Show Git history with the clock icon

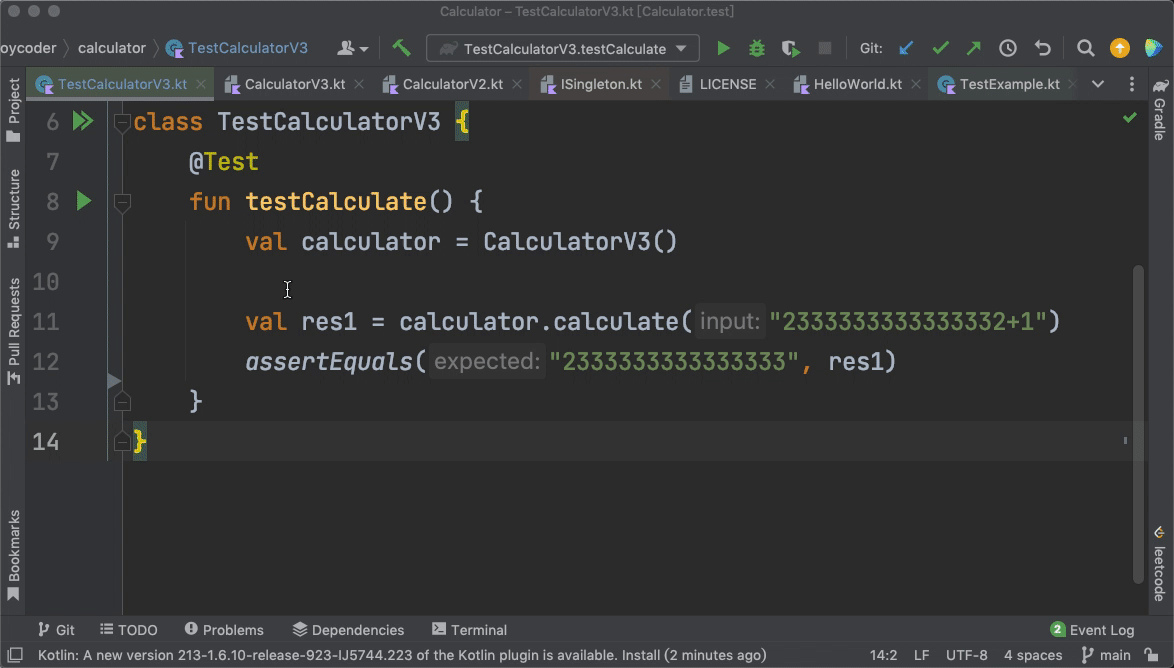point(1008,48)
